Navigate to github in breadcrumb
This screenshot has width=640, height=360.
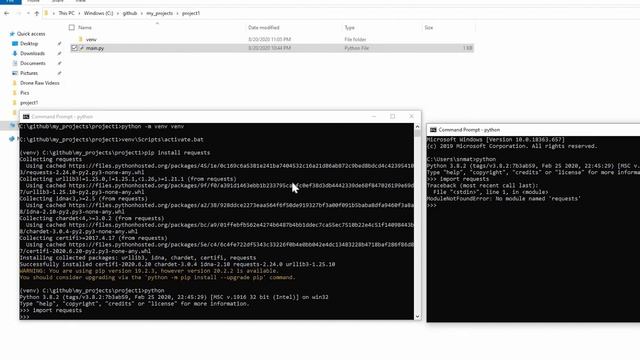coord(130,13)
